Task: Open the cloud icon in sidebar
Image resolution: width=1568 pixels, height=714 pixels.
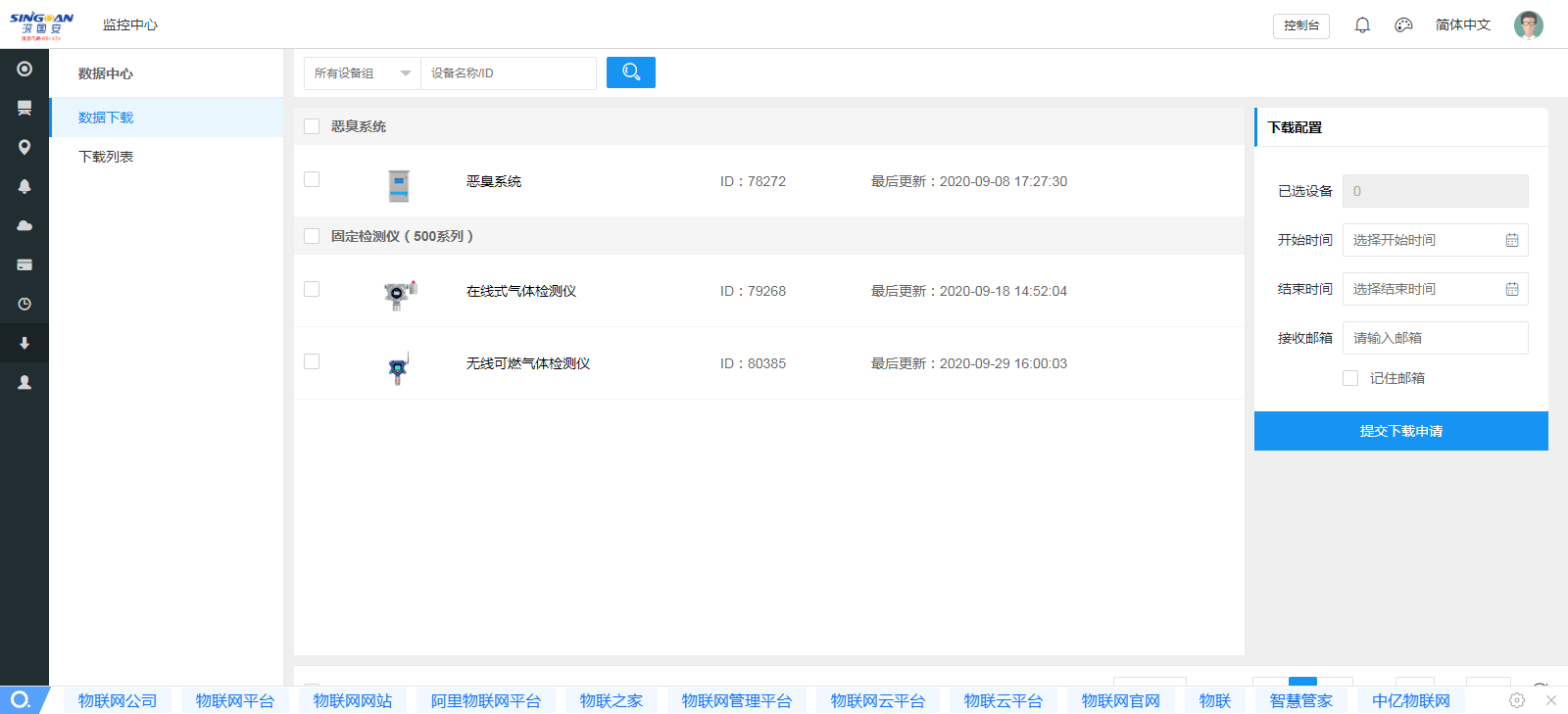Action: point(24,225)
